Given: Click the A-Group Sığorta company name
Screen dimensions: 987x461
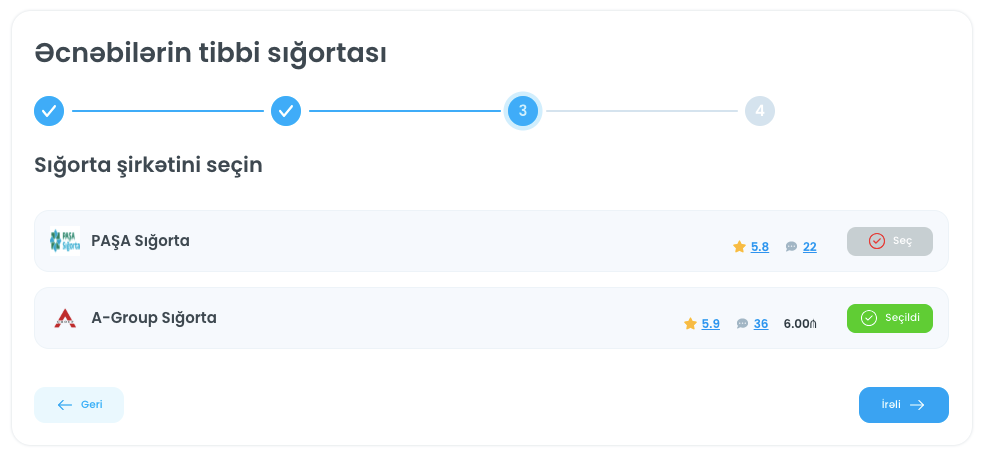Looking at the screenshot, I should click(x=154, y=318).
